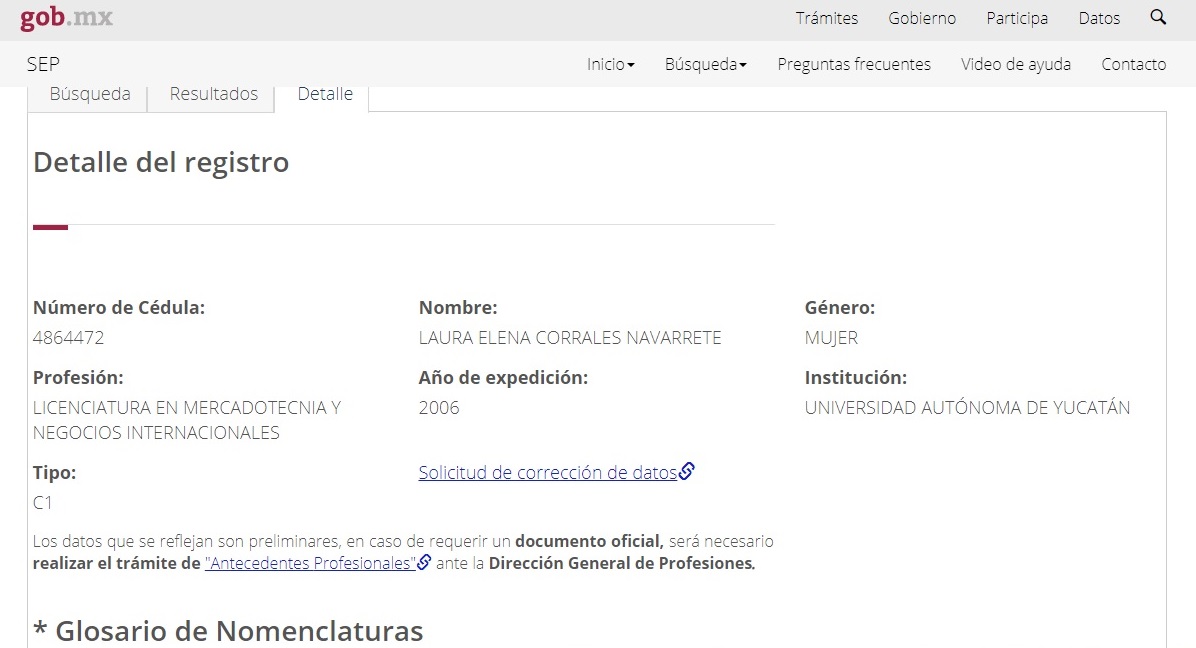Expand the Búsqueda dropdown in navbar
The image size is (1196, 648).
click(705, 64)
